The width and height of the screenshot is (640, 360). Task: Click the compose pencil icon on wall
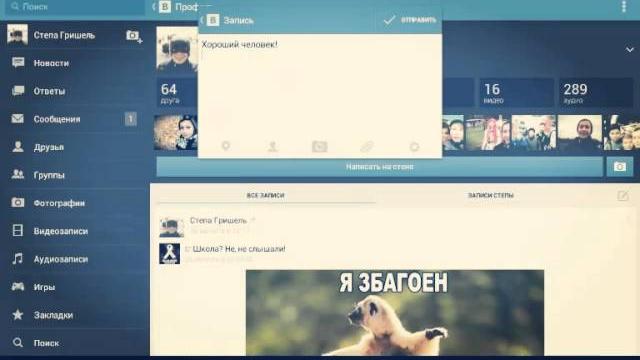(623, 196)
